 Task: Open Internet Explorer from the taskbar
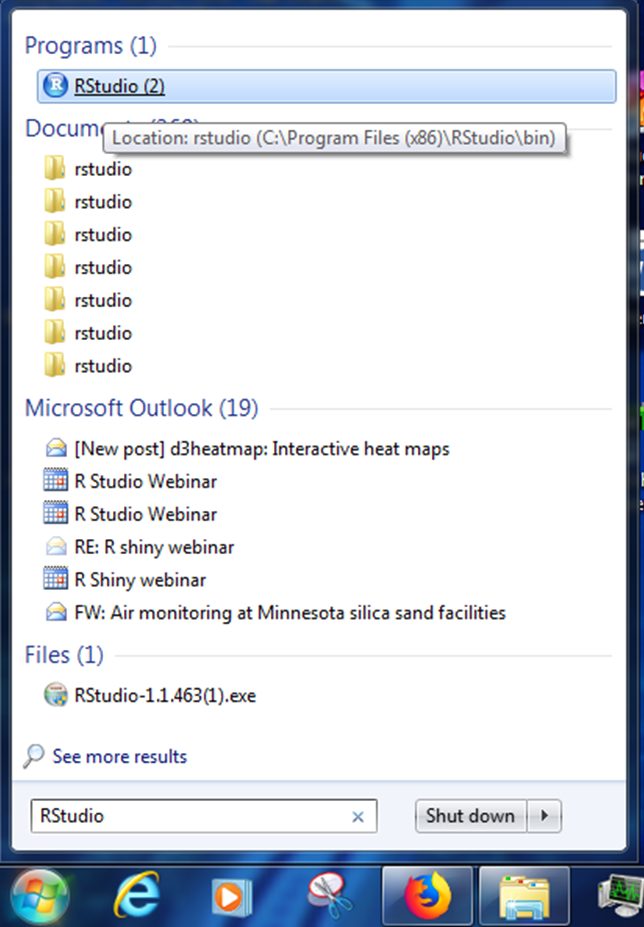(x=137, y=896)
